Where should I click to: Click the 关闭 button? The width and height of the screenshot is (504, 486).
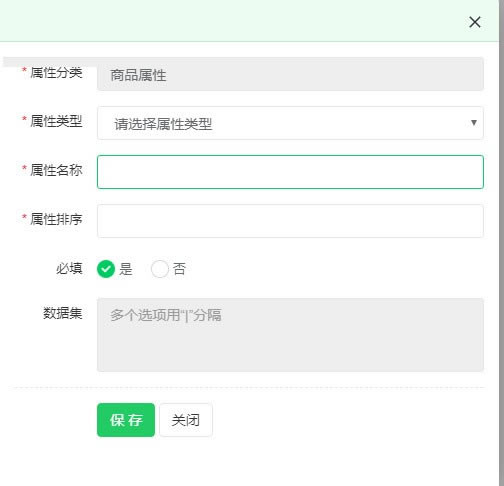point(186,420)
